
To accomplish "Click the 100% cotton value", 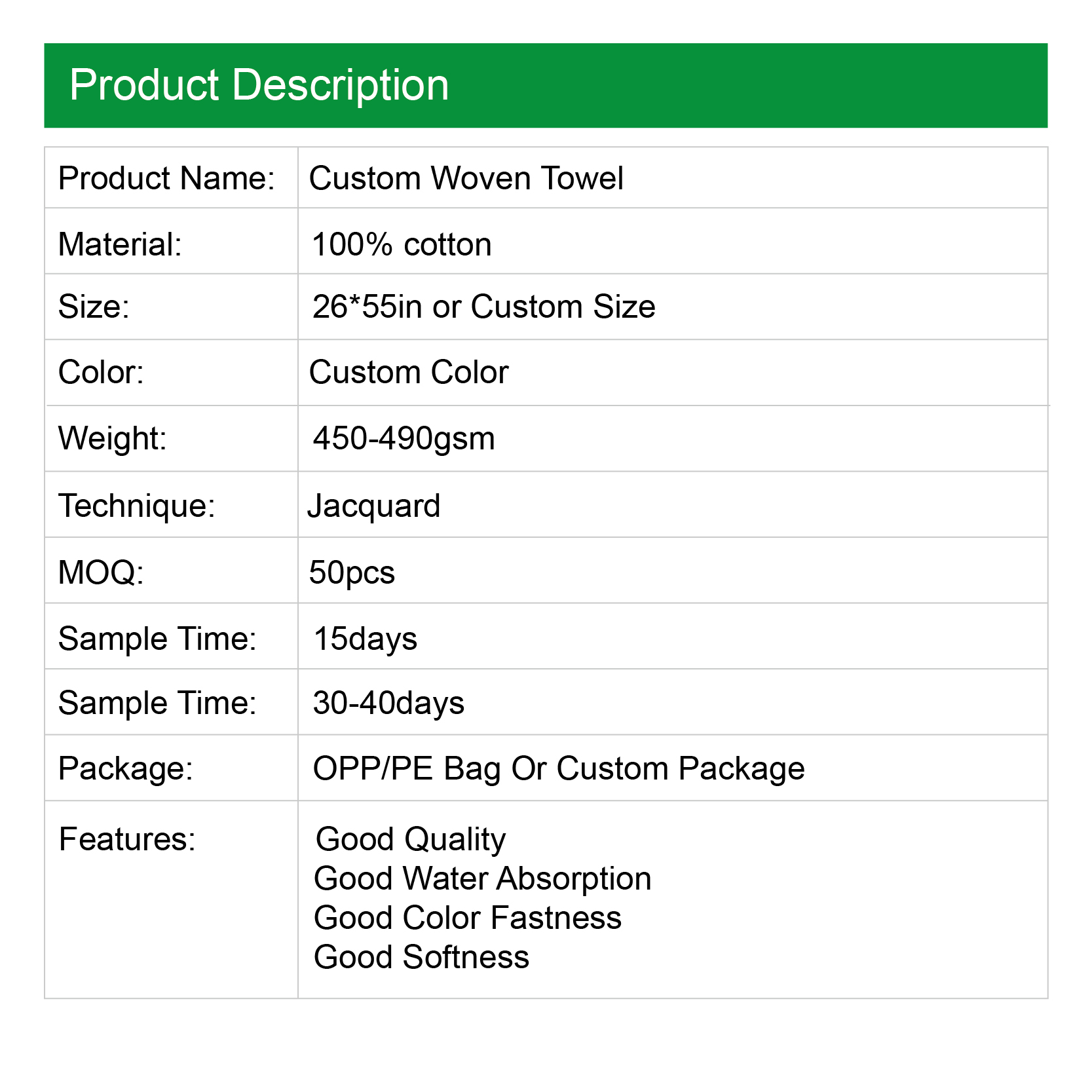I will tap(402, 244).
